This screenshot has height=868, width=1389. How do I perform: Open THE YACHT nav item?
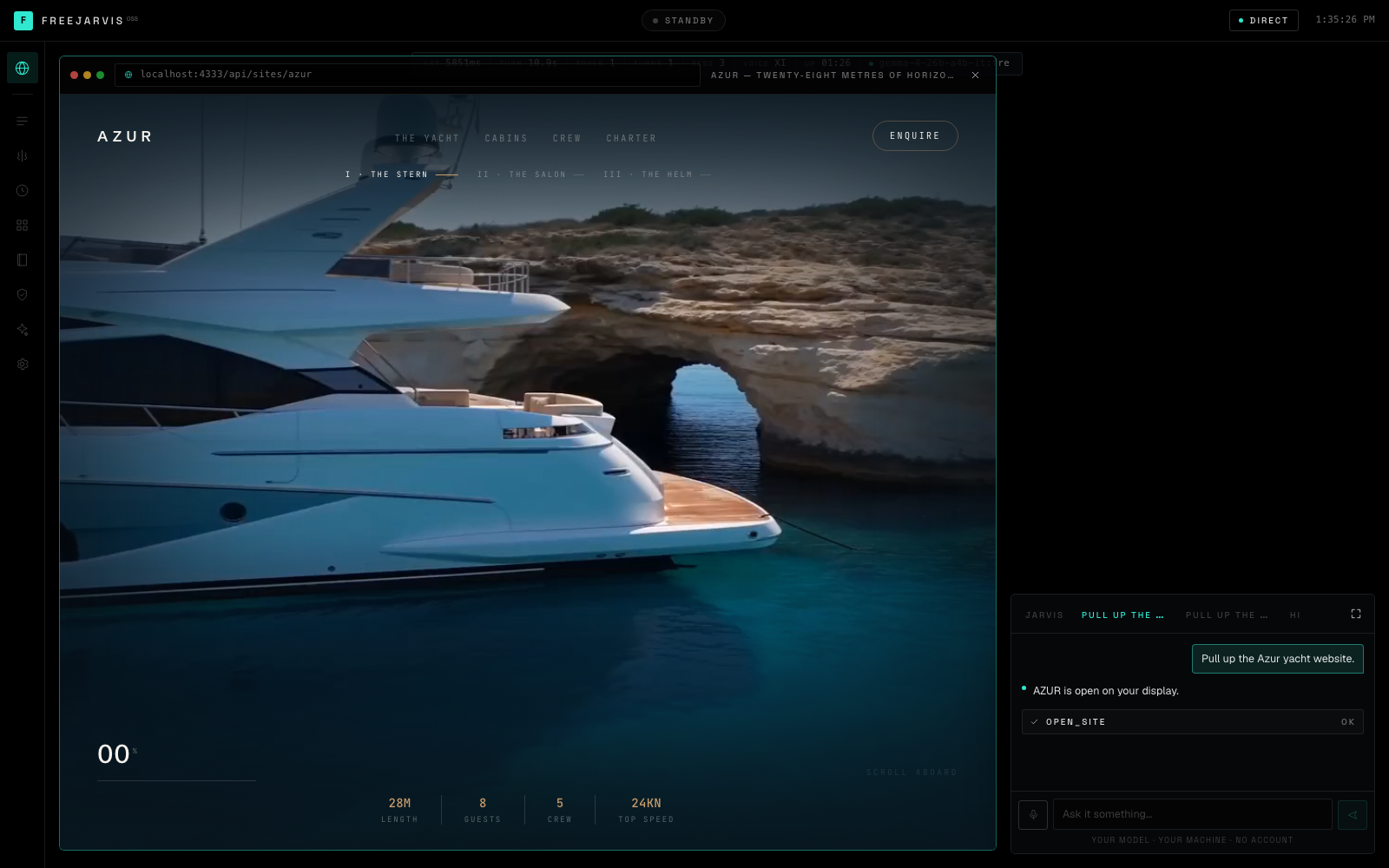tap(427, 138)
